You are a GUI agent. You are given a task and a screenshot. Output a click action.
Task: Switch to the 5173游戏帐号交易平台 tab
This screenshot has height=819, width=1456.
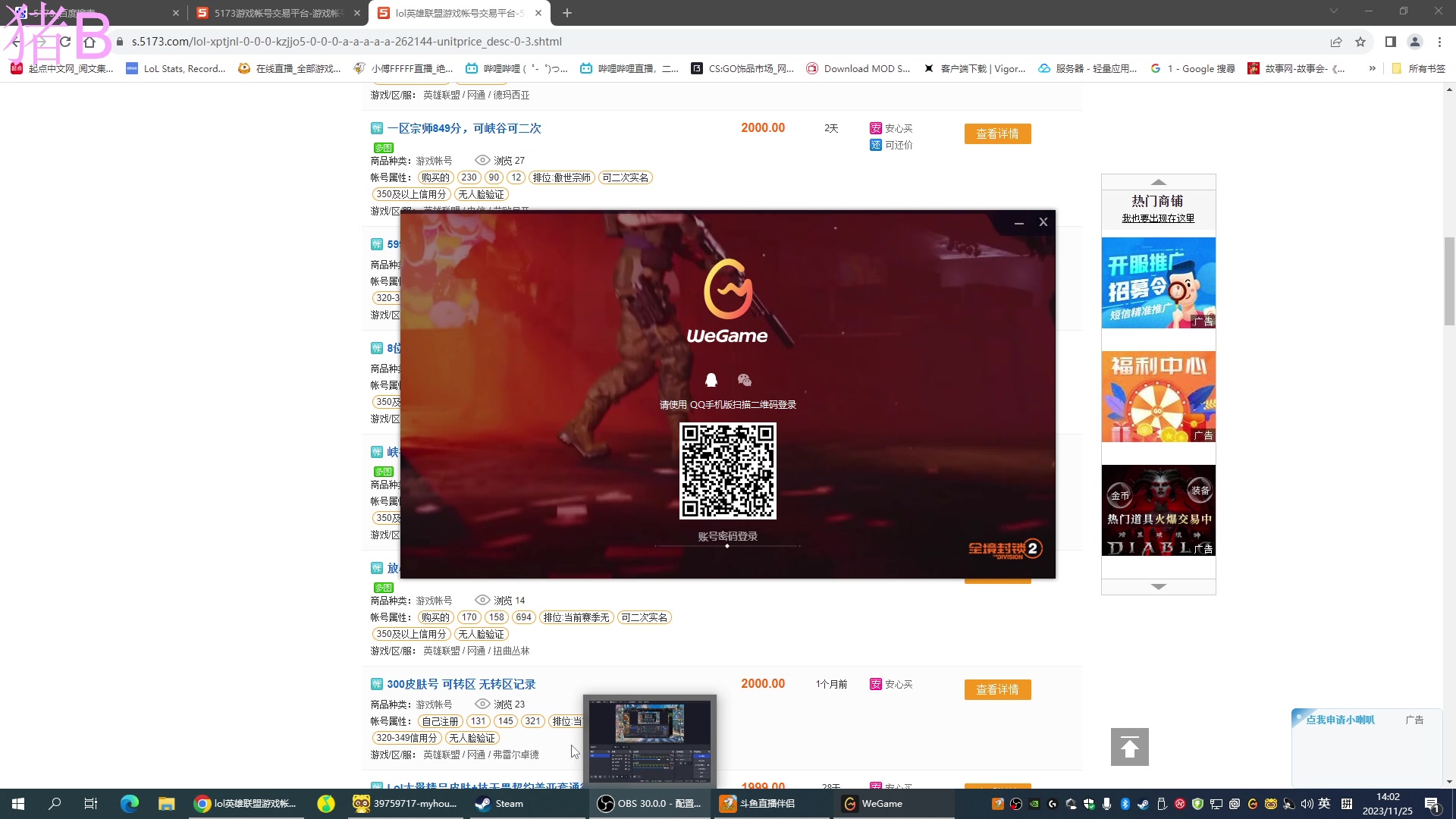tap(278, 13)
